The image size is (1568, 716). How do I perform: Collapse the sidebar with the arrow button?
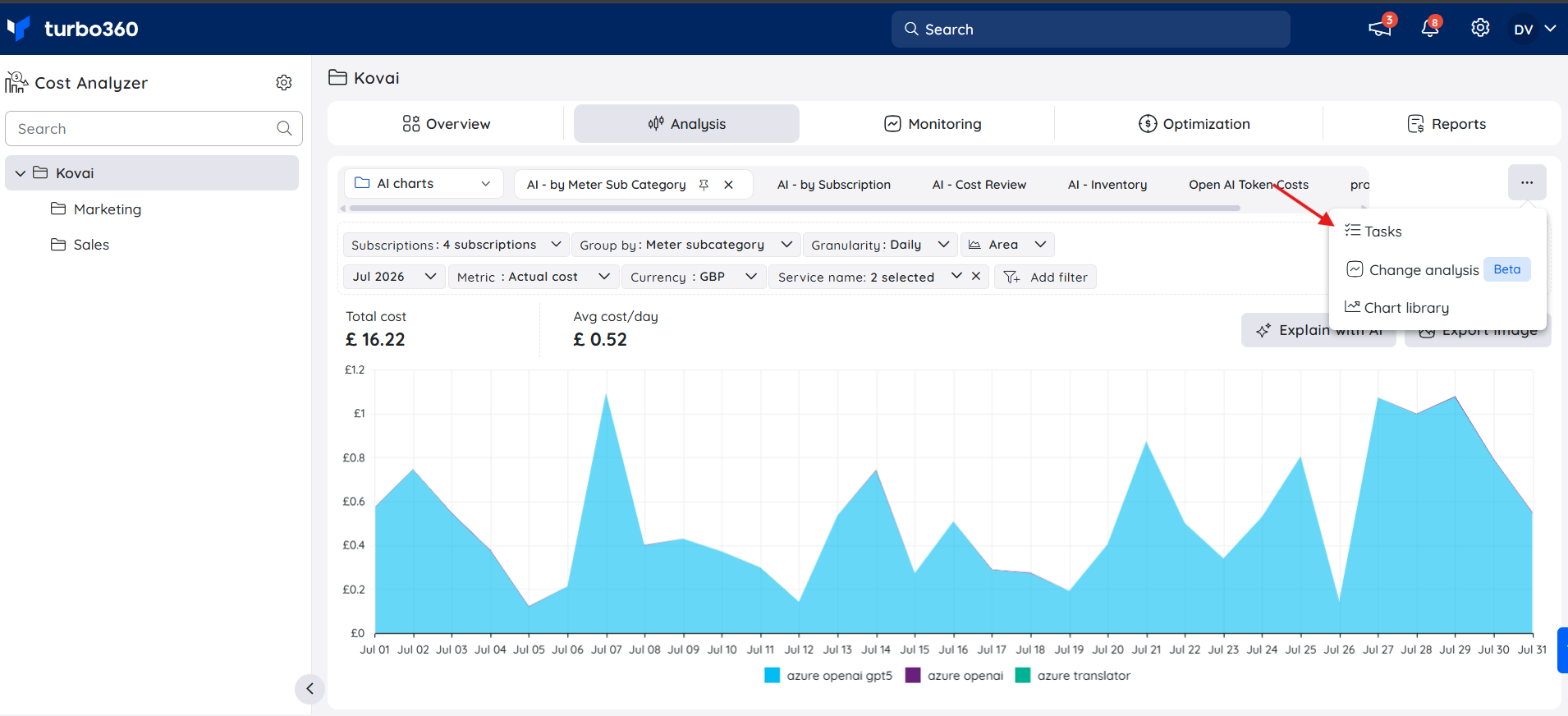309,689
